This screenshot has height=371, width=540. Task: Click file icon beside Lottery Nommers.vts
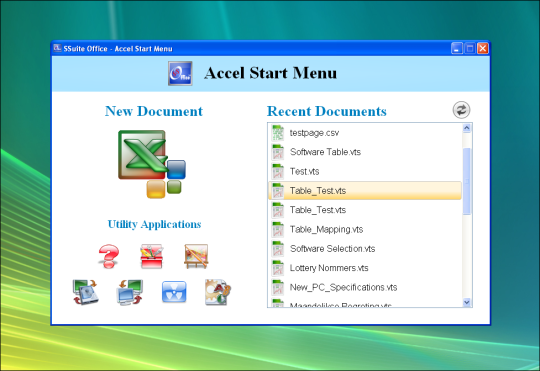278,268
